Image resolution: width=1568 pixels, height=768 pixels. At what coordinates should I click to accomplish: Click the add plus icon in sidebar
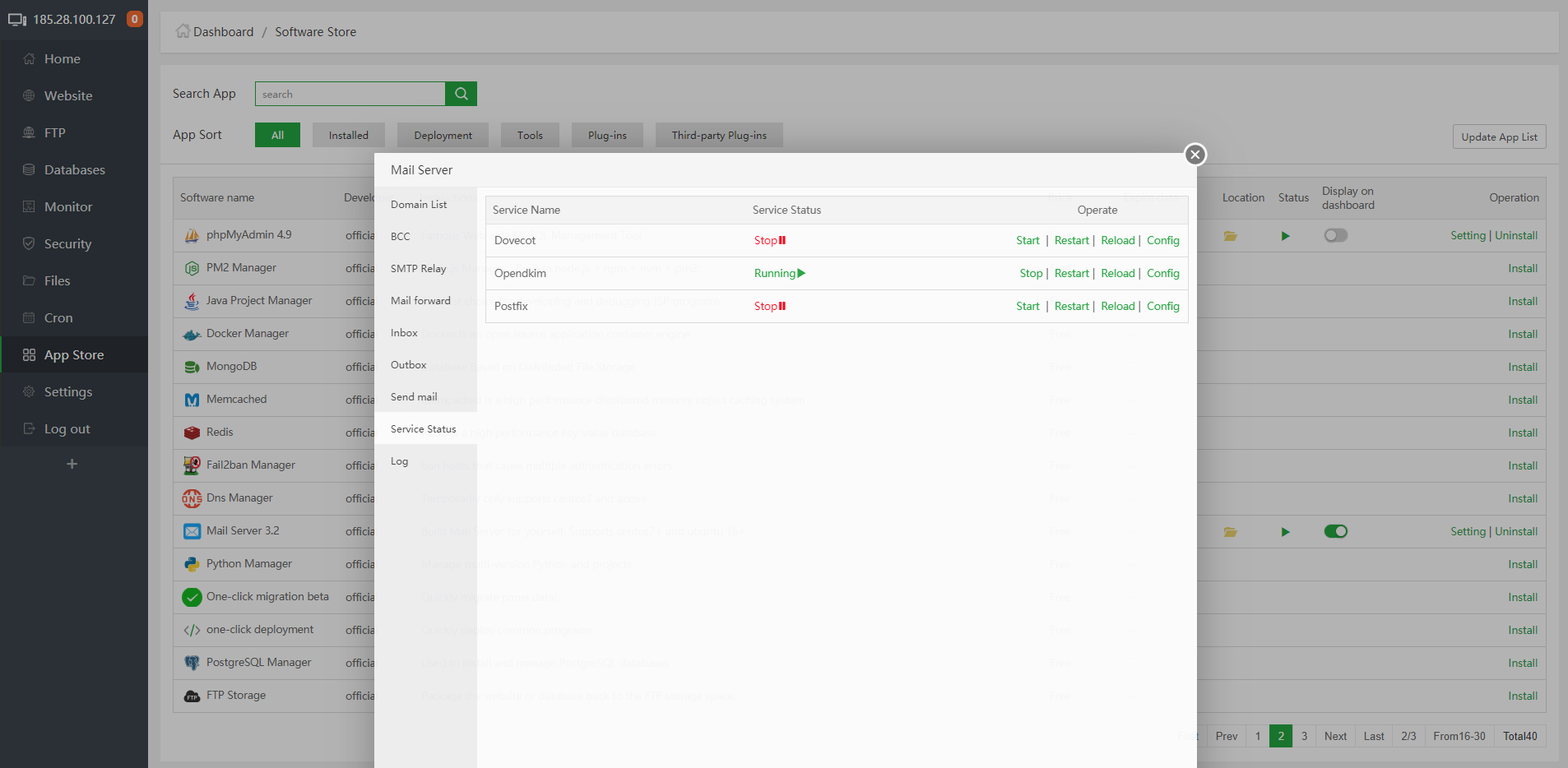72,465
